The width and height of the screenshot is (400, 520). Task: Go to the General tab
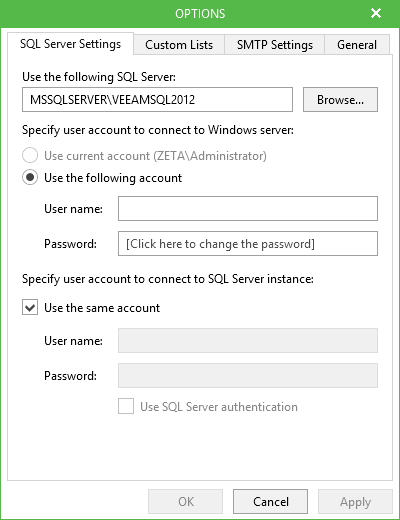click(x=357, y=45)
